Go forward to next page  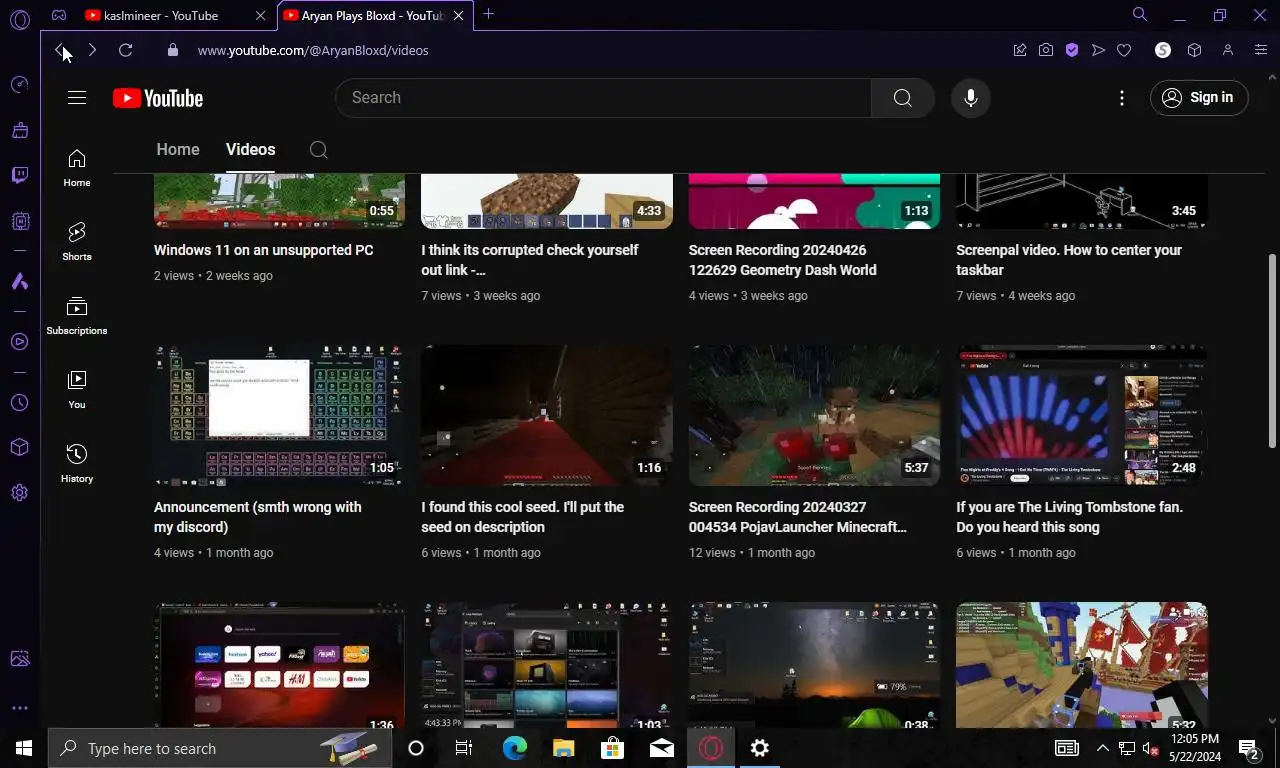[x=92, y=50]
